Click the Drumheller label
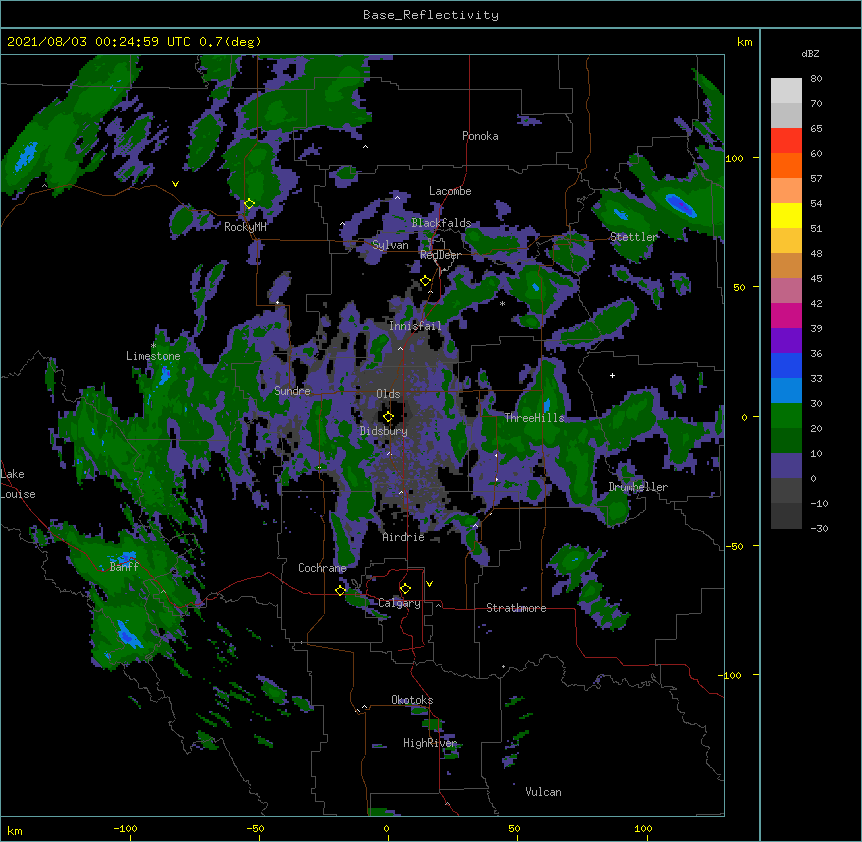862x842 pixels. pyautogui.click(x=638, y=487)
